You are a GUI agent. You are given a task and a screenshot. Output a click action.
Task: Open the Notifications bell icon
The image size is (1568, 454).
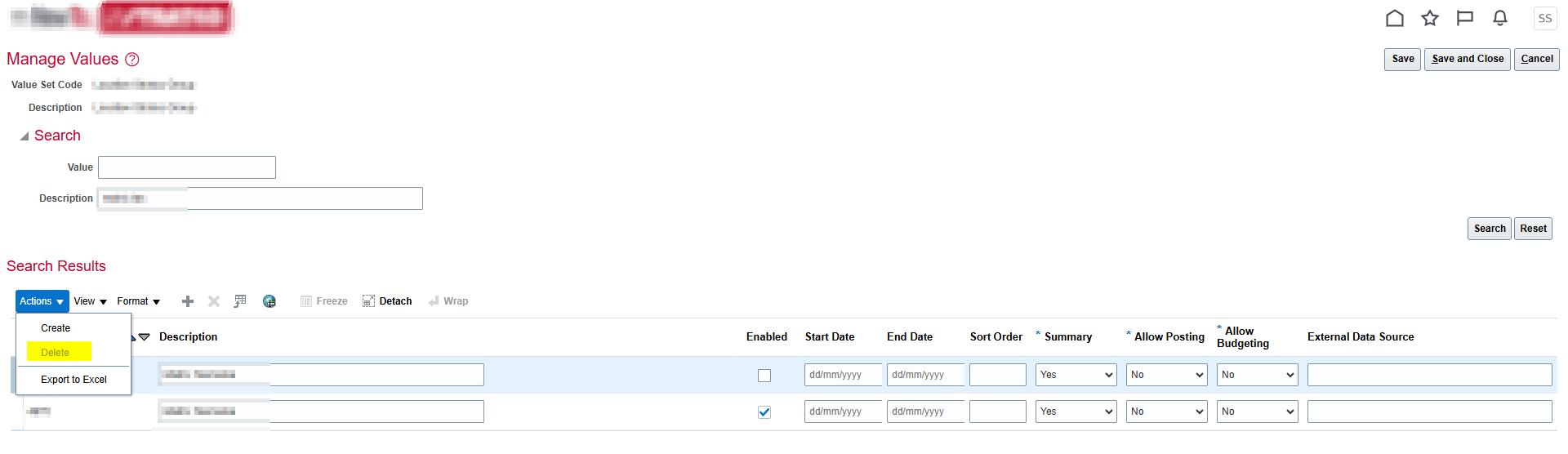(x=1500, y=18)
